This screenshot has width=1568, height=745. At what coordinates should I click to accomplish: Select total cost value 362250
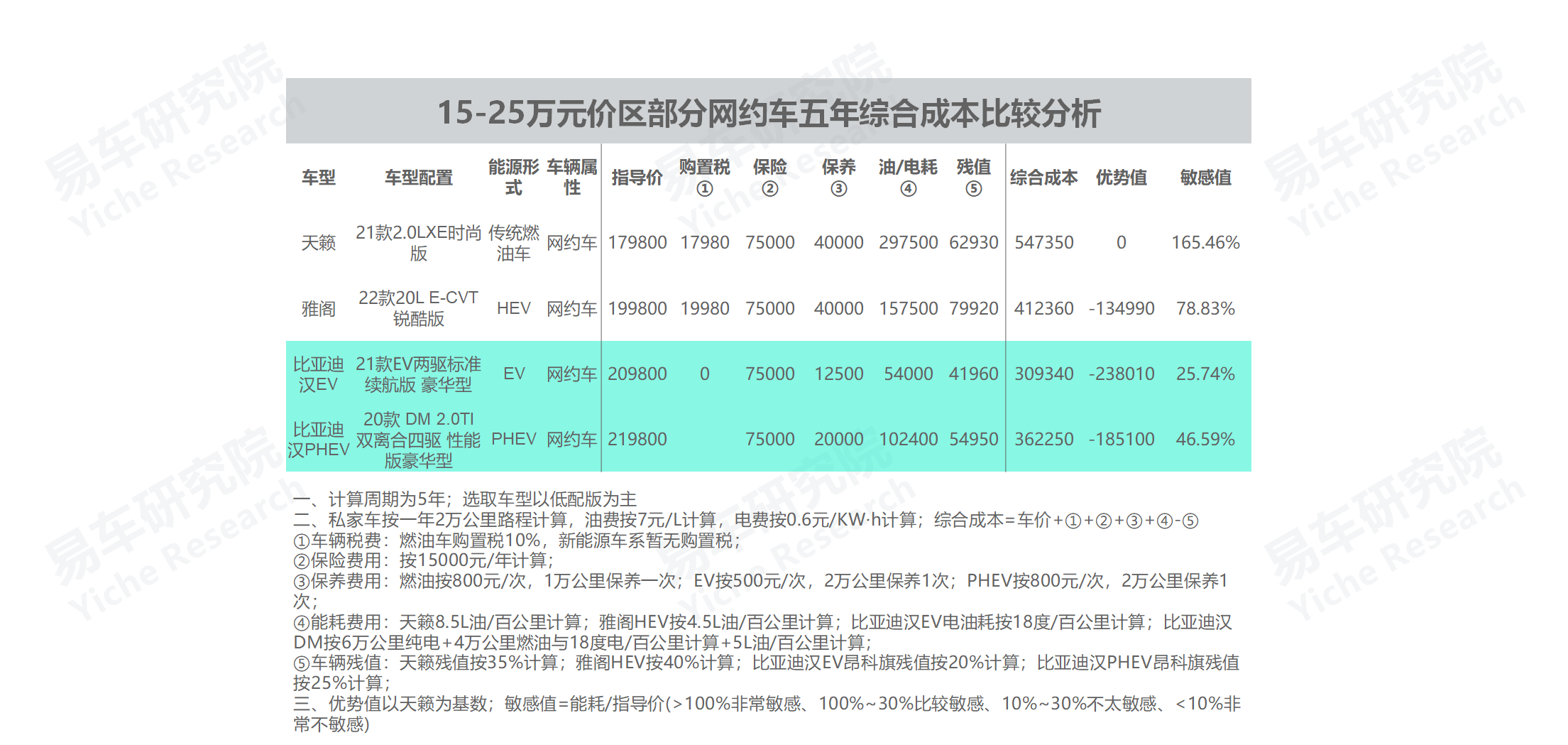[1043, 440]
